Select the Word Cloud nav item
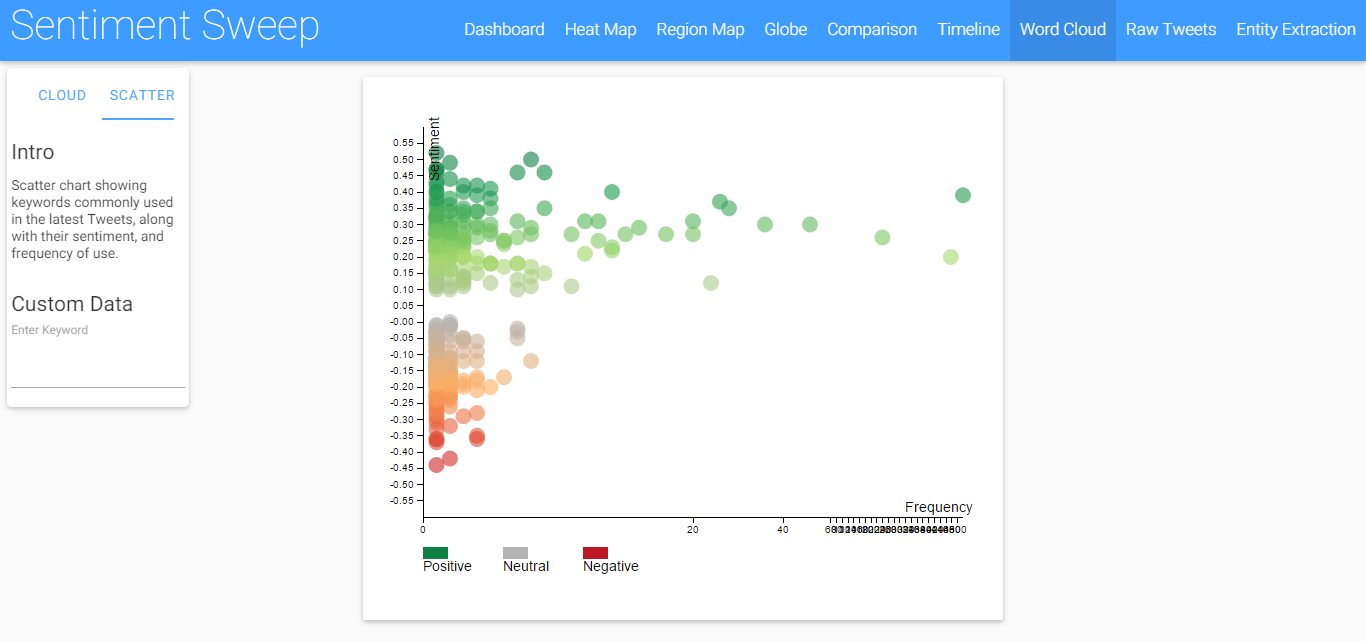Screen dimensions: 1366x641 tap(1062, 30)
